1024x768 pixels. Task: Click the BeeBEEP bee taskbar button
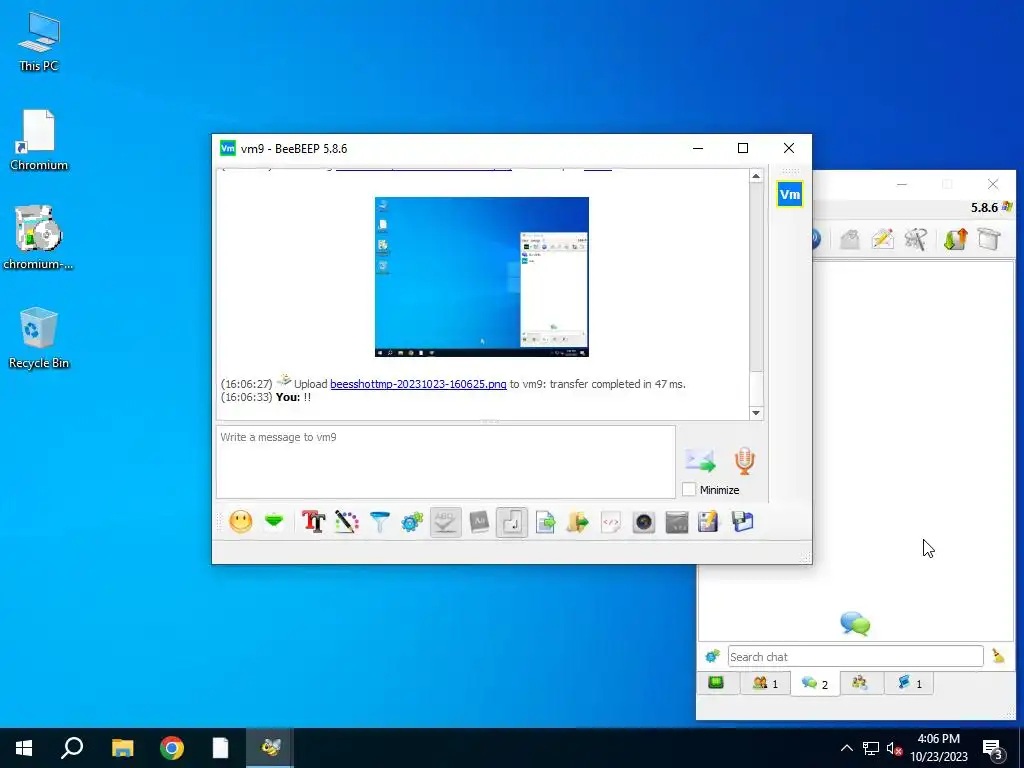tap(270, 748)
